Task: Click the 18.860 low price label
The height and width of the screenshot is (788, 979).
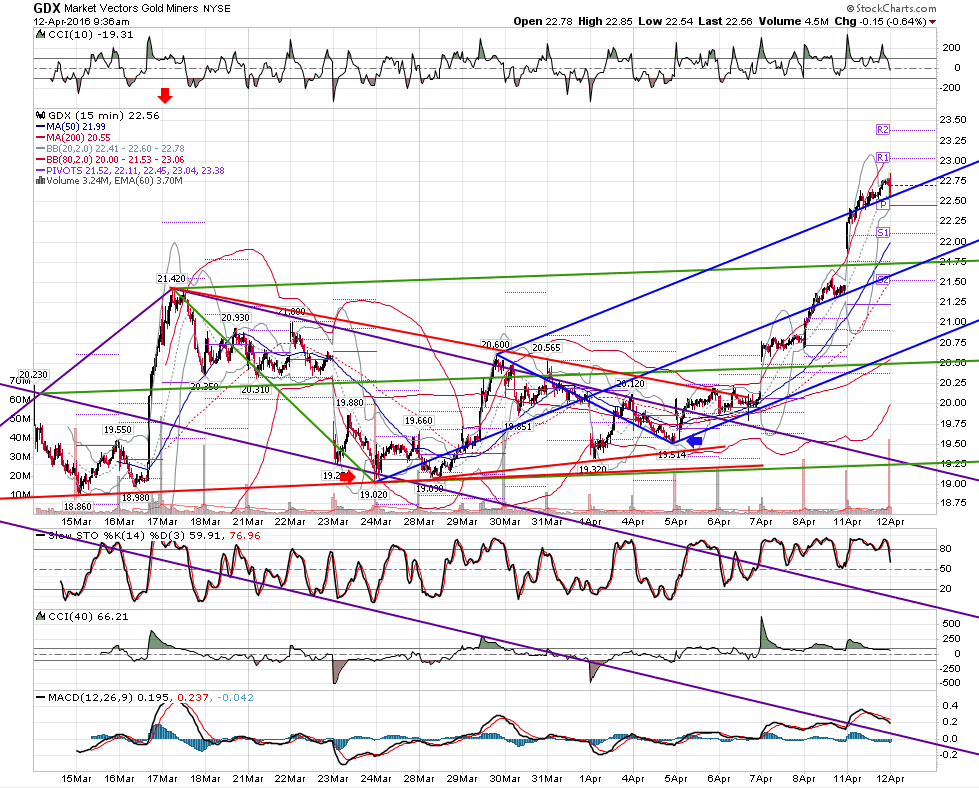Action: coord(77,506)
